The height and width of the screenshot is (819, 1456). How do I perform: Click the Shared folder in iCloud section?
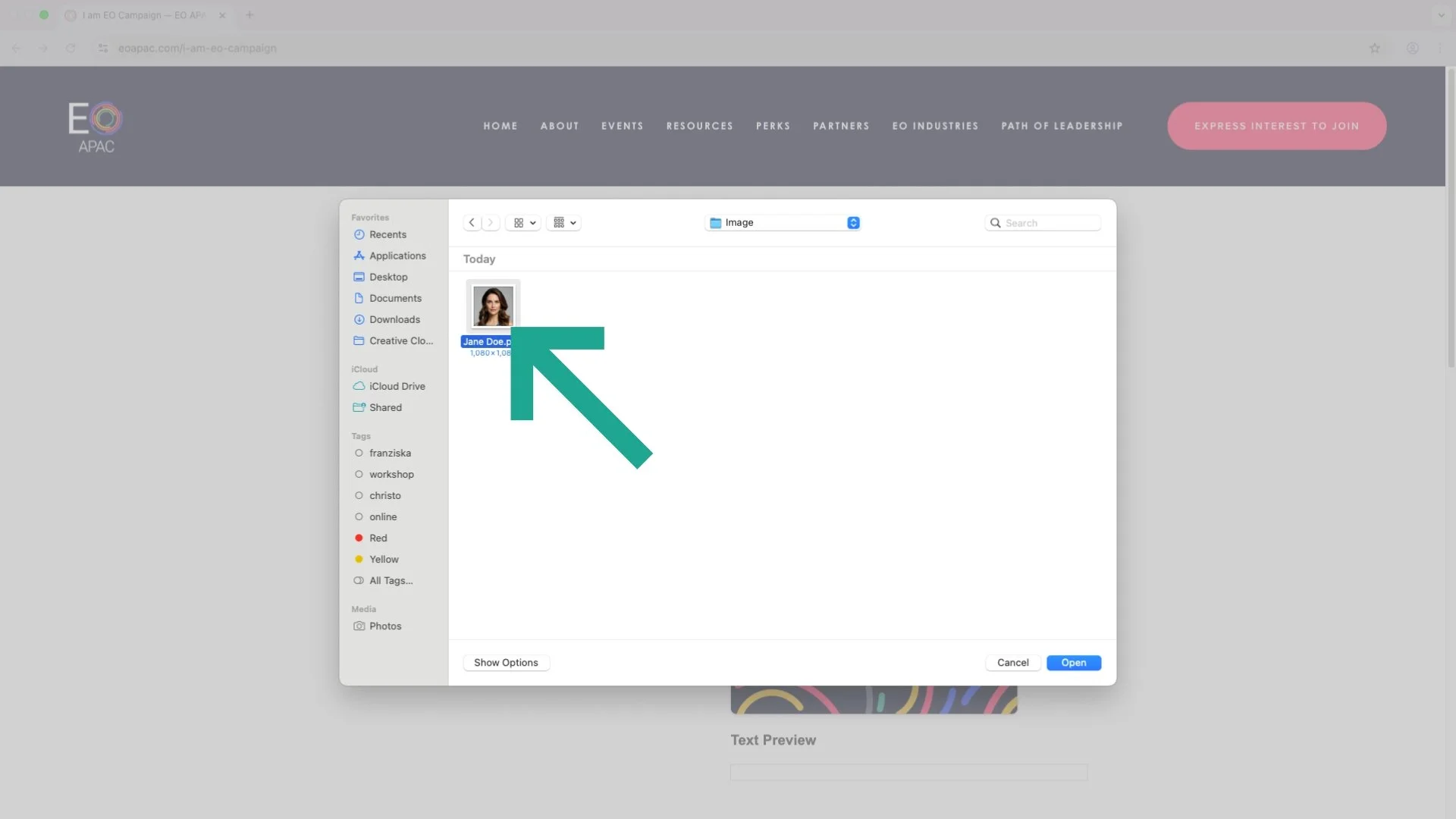coord(385,408)
